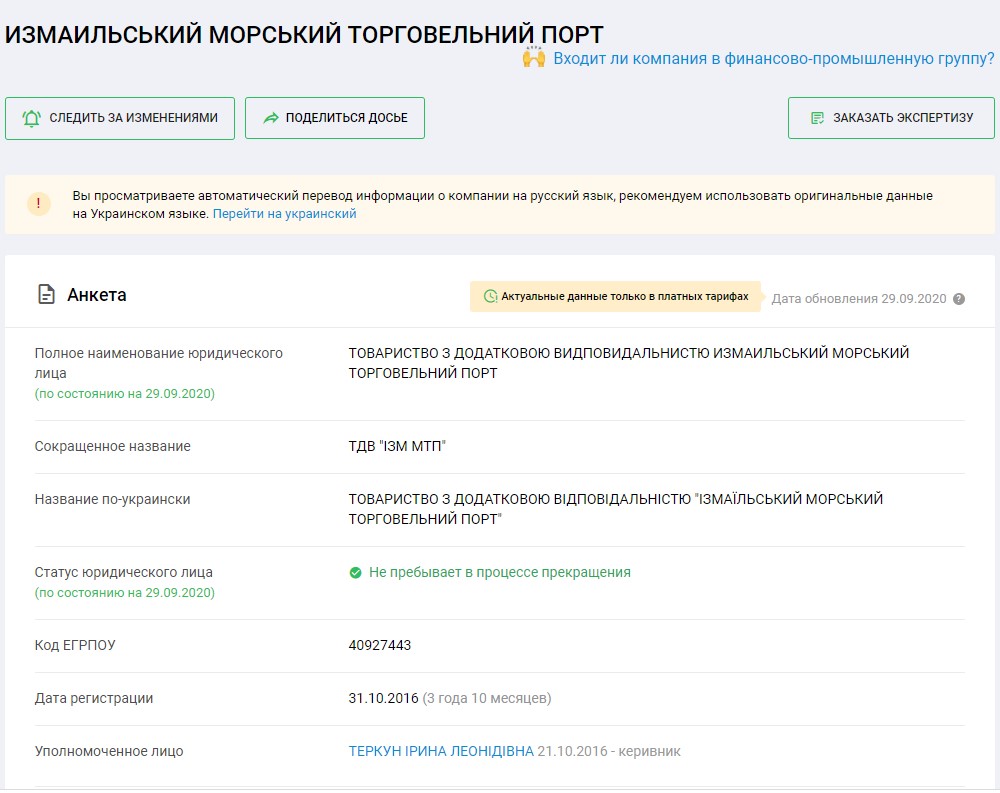The height and width of the screenshot is (793, 1000).
Task: Click 21.10.2016 - керивник text
Action: 609,751
